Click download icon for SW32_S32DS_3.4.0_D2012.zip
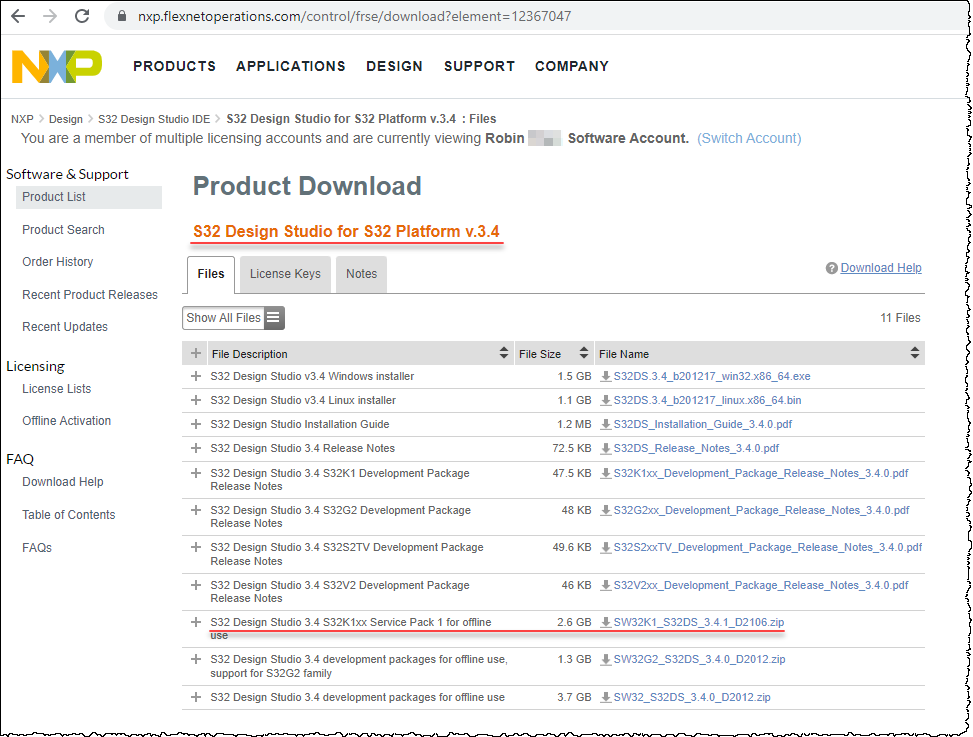Screen dimensions: 973x737 (606, 697)
